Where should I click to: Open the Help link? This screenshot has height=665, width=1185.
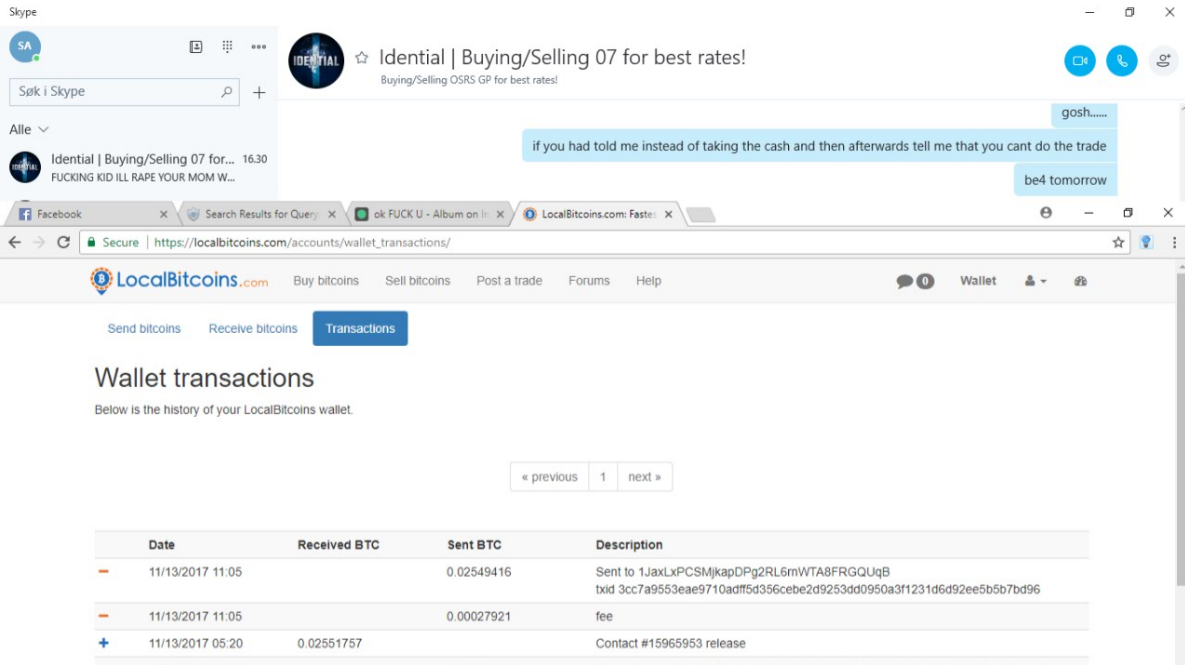(x=648, y=281)
